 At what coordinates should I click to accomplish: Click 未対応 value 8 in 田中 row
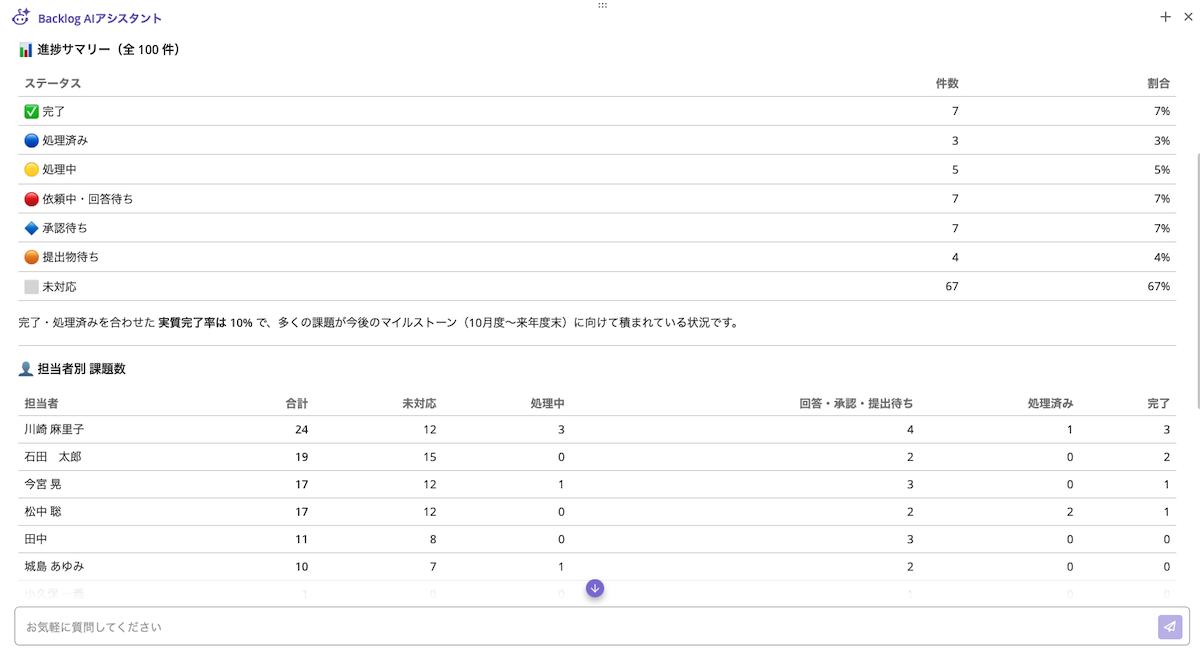tap(432, 539)
